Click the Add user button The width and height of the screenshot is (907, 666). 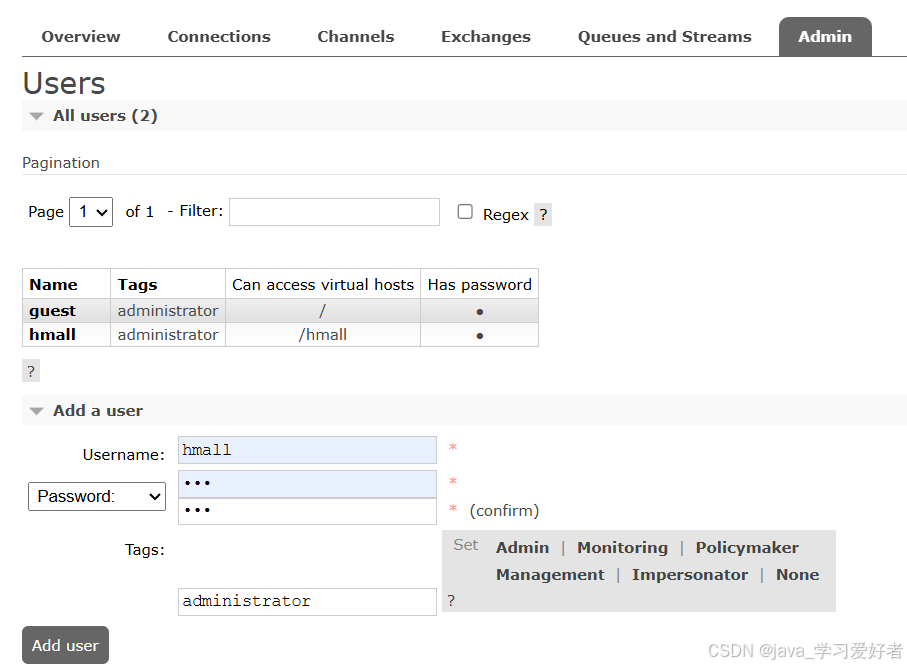[x=65, y=645]
